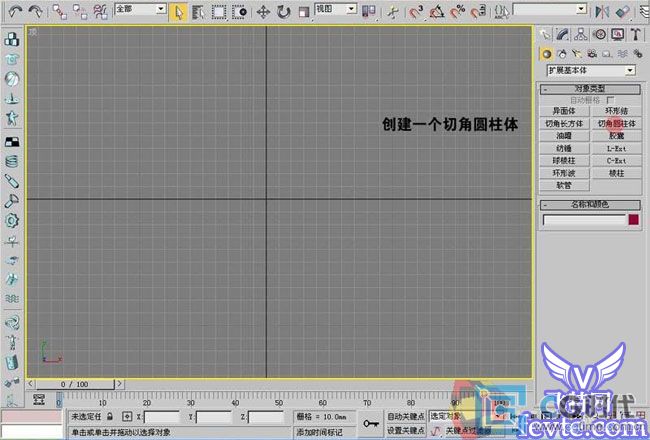Collapse the 名称和颜色 rollout
Viewport: 650px width, 440px height.
(x=590, y=205)
